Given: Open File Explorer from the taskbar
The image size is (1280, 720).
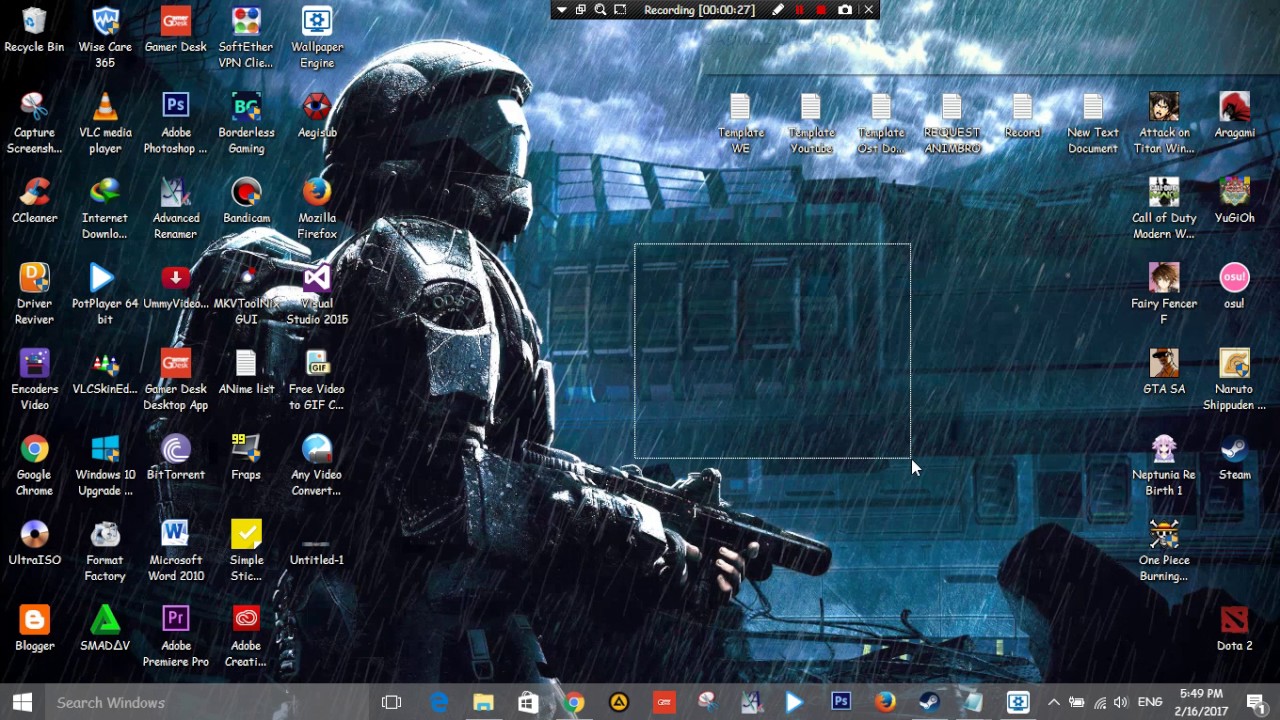Looking at the screenshot, I should (x=483, y=702).
